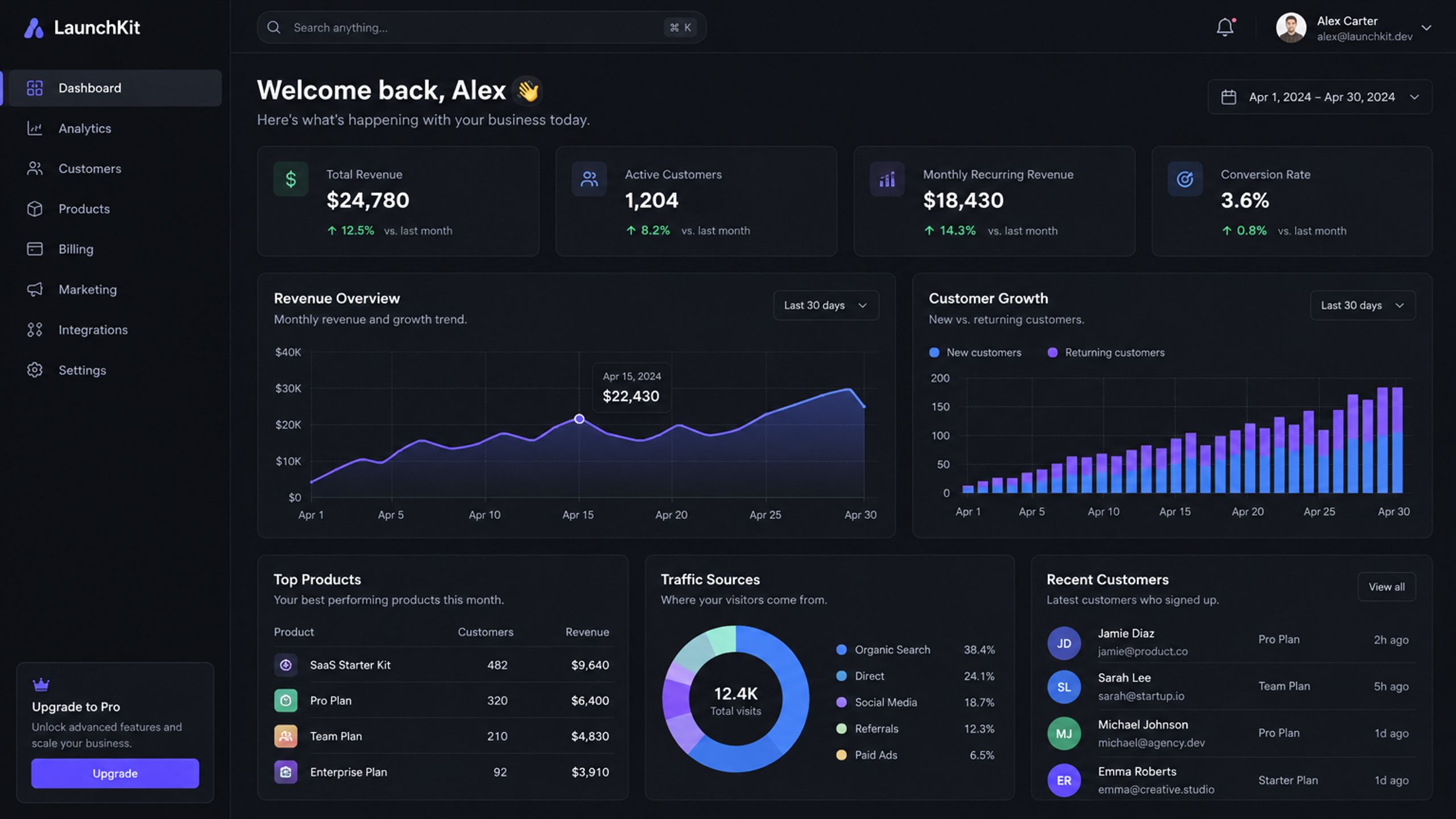1456x819 pixels.
Task: Expand Customer Growth Last 30 days dropdown
Action: (x=1363, y=305)
